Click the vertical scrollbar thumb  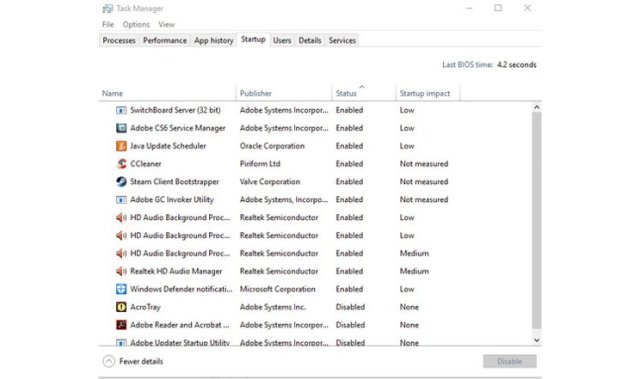coord(537,220)
